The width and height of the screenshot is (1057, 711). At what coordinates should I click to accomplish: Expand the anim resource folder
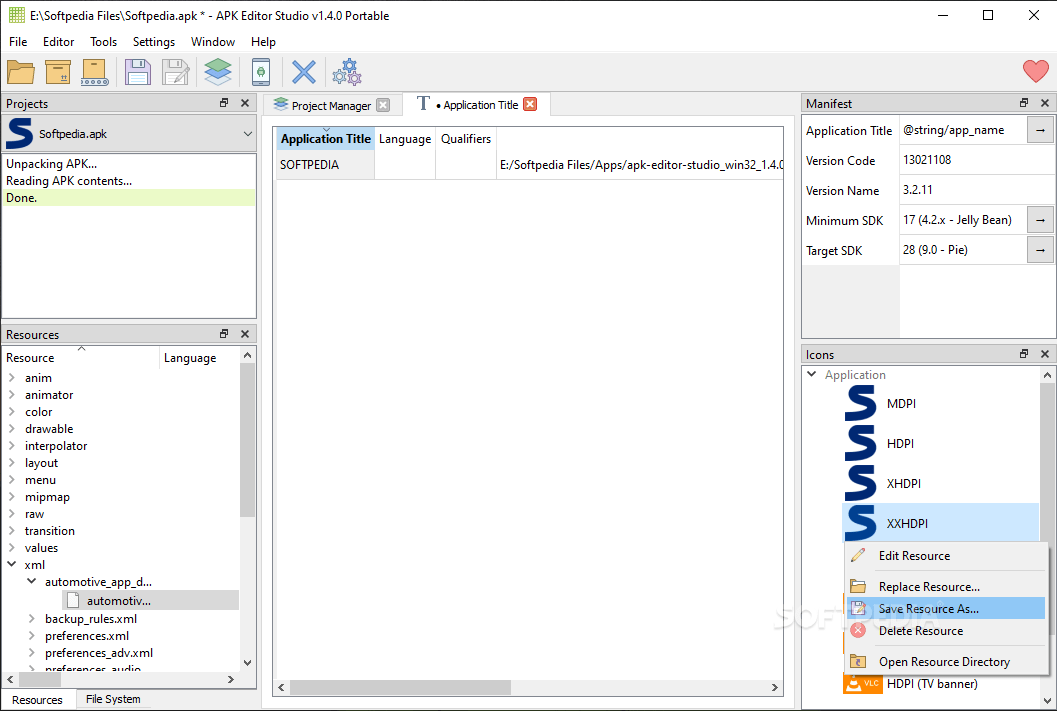pos(11,377)
